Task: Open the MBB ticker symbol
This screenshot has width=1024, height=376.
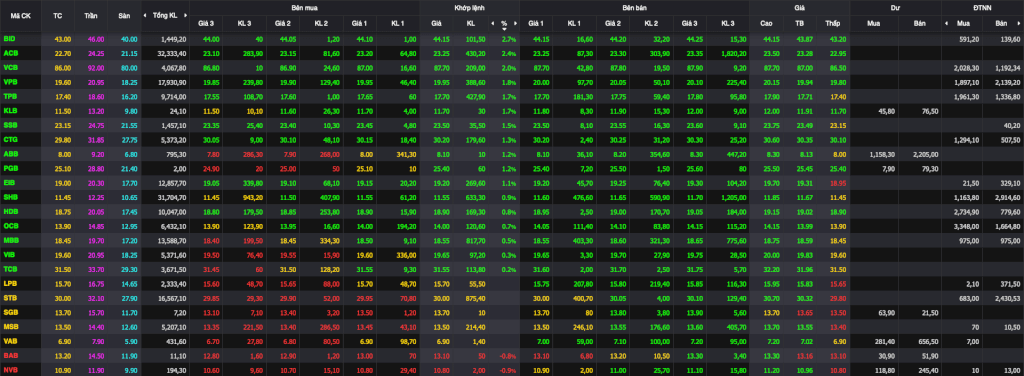Action: [x=10, y=240]
